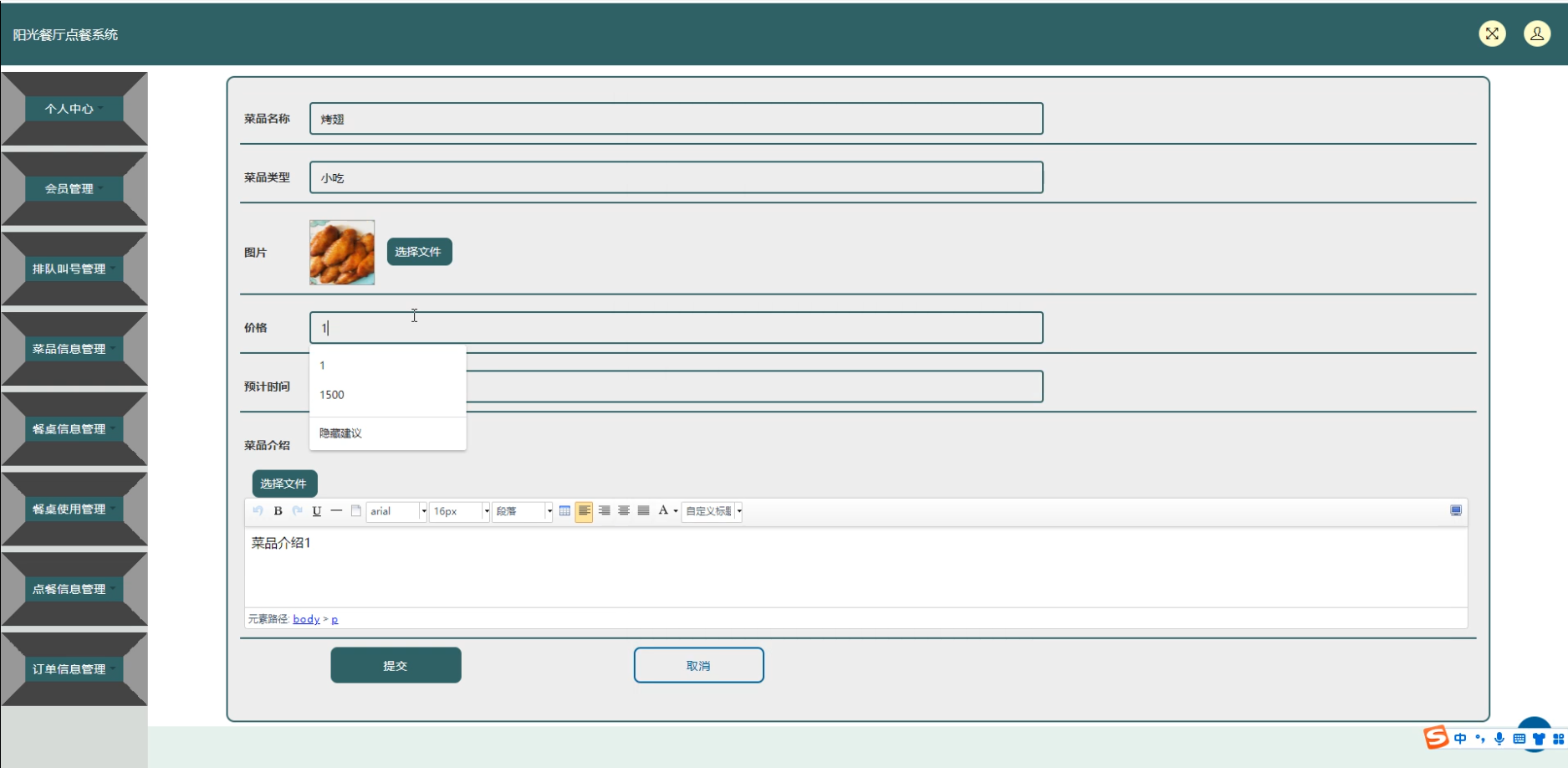Screen dimensions: 1568x768
Task: Justify text in editor
Action: [643, 510]
